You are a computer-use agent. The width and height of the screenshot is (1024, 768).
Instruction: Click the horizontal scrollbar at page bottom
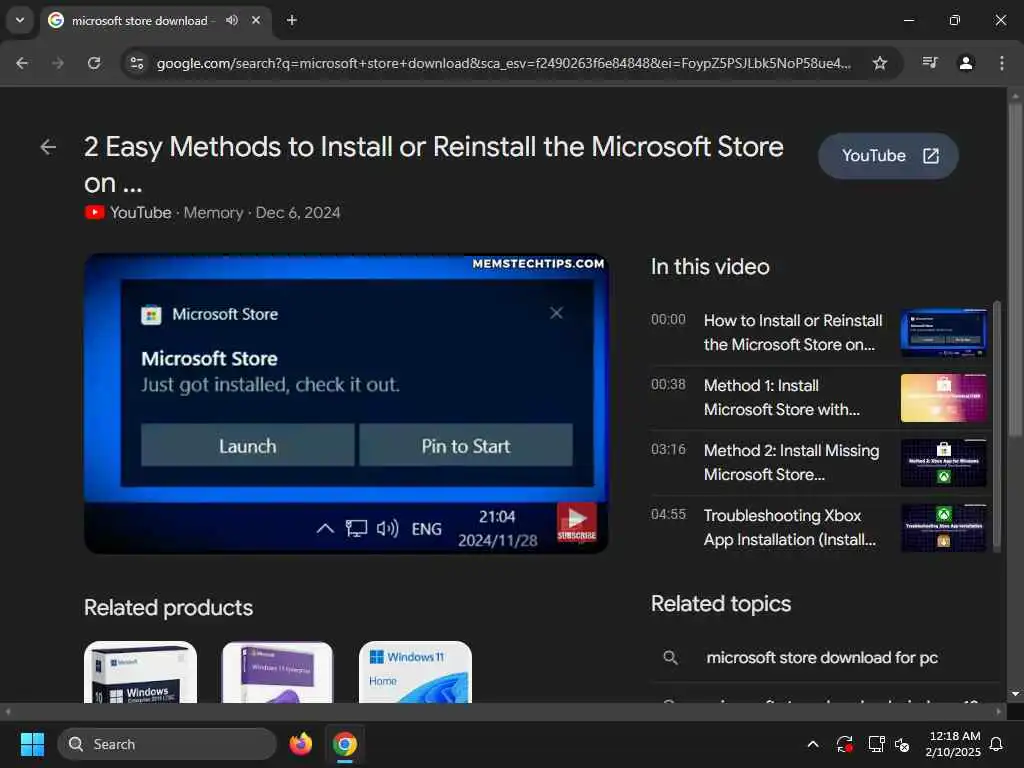503,711
